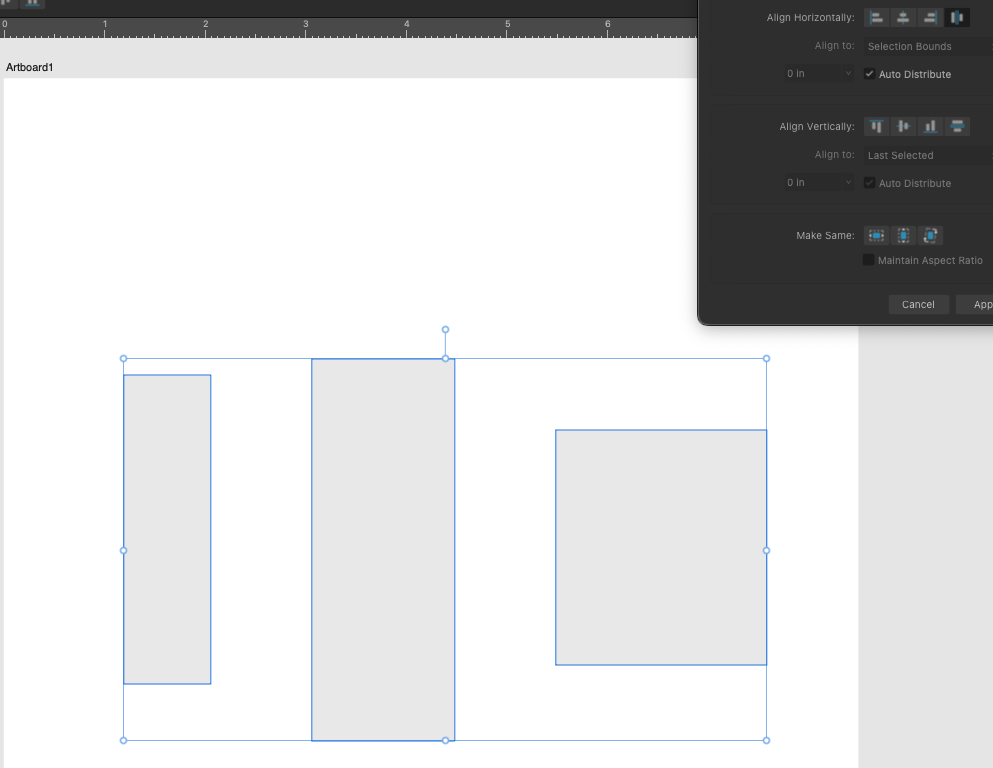Select the Align Top vertical icon
This screenshot has width=993, height=768.
coord(877,126)
